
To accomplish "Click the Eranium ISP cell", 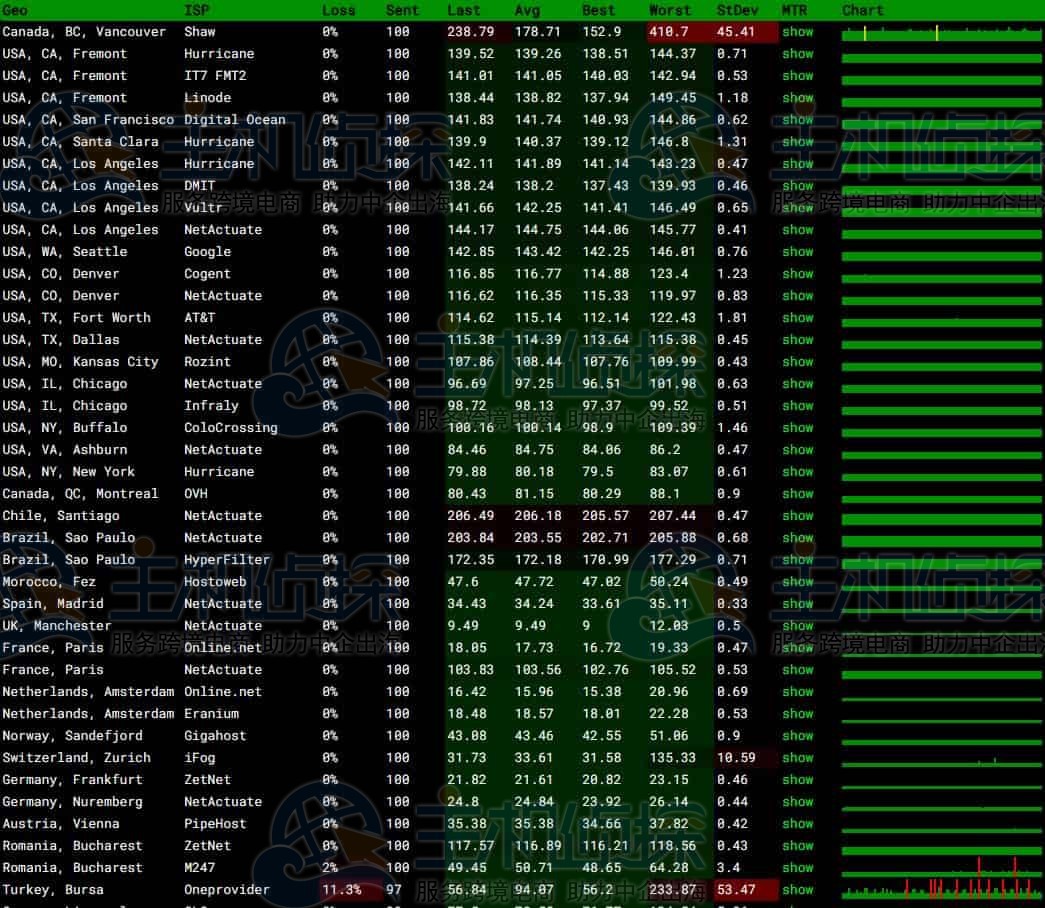I will [x=211, y=714].
